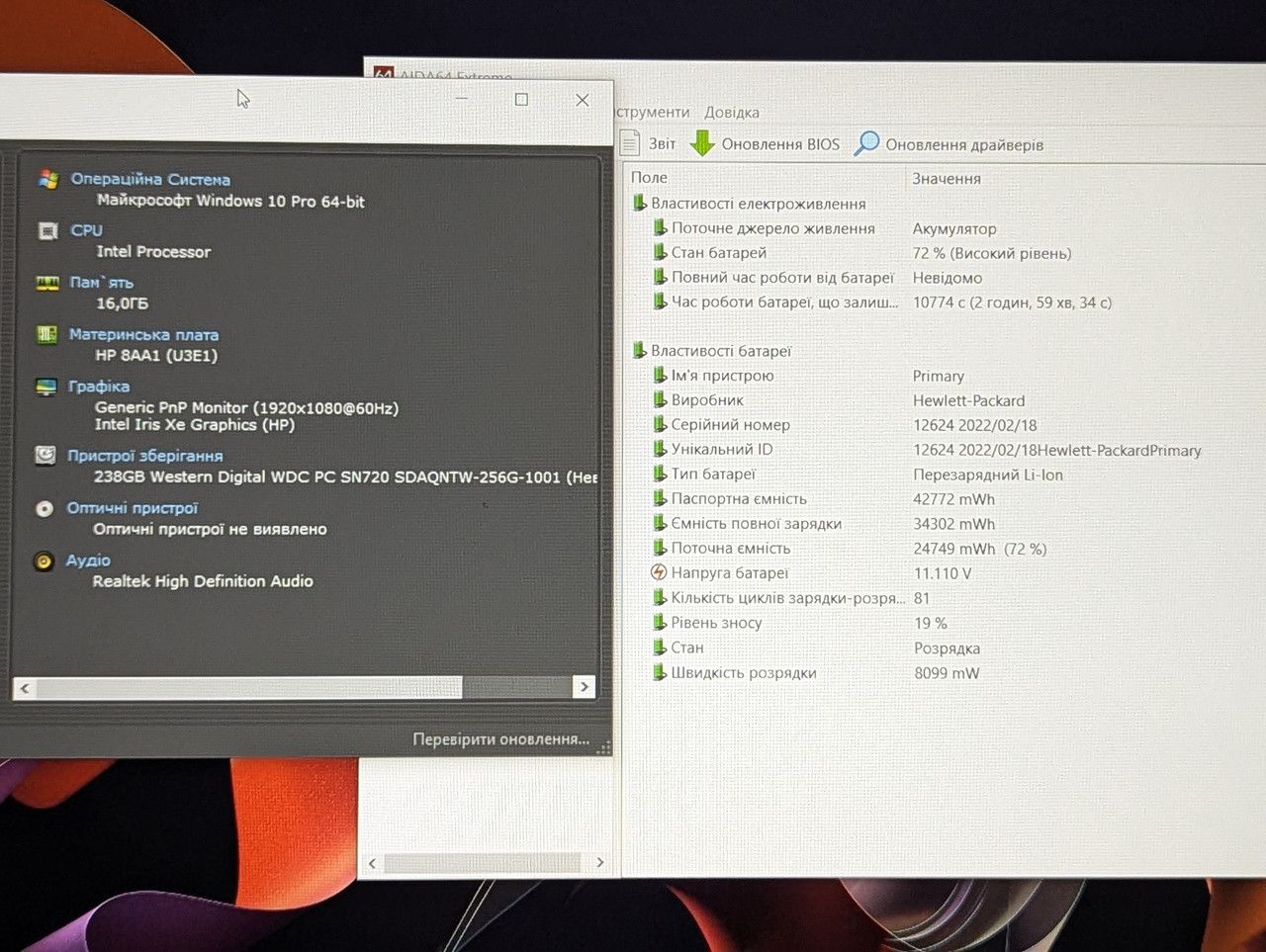
Task: Open the Звіт report toolbar button
Action: pos(649,143)
